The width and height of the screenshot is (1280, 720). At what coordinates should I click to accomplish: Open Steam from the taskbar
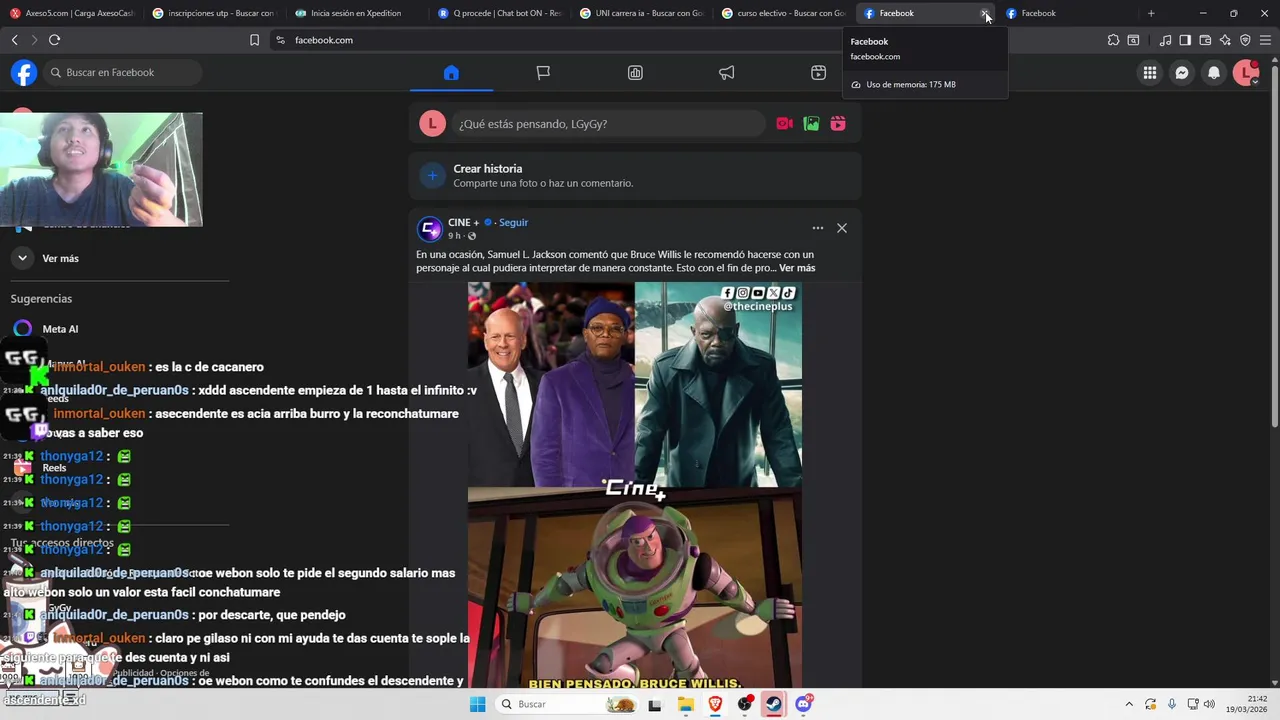pos(774,704)
